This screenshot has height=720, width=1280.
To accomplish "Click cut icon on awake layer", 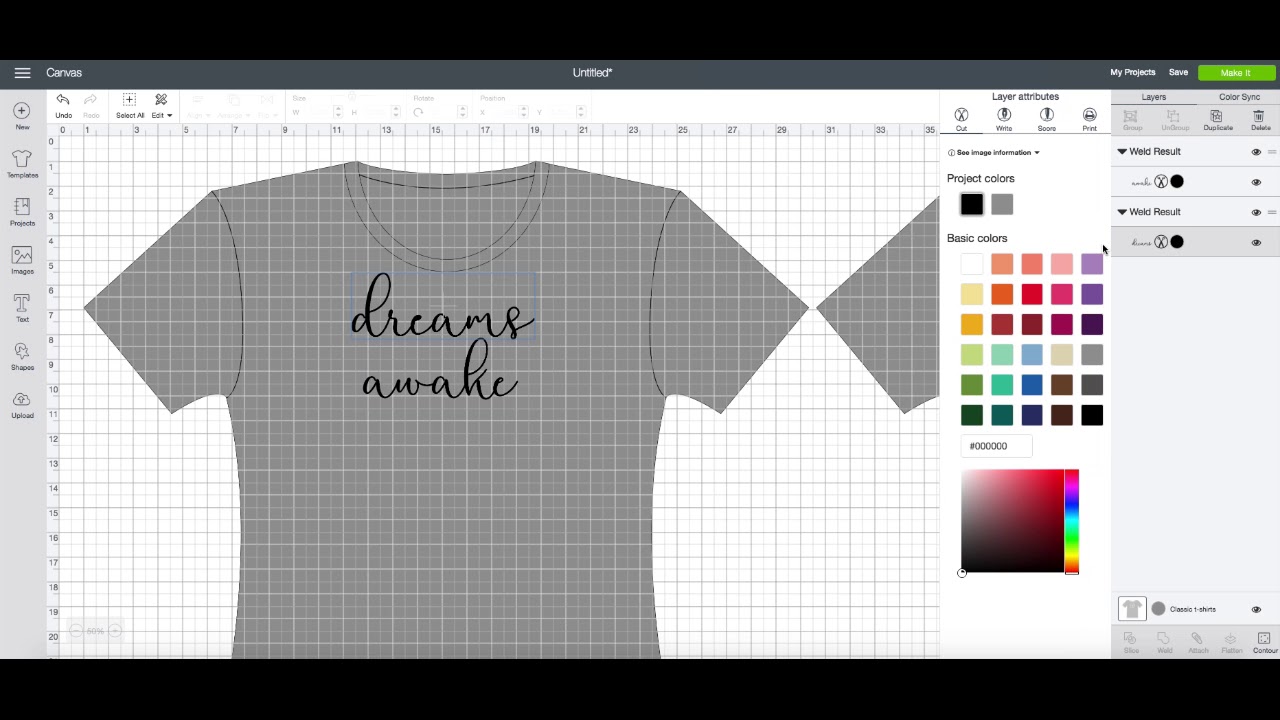I will (1160, 182).
